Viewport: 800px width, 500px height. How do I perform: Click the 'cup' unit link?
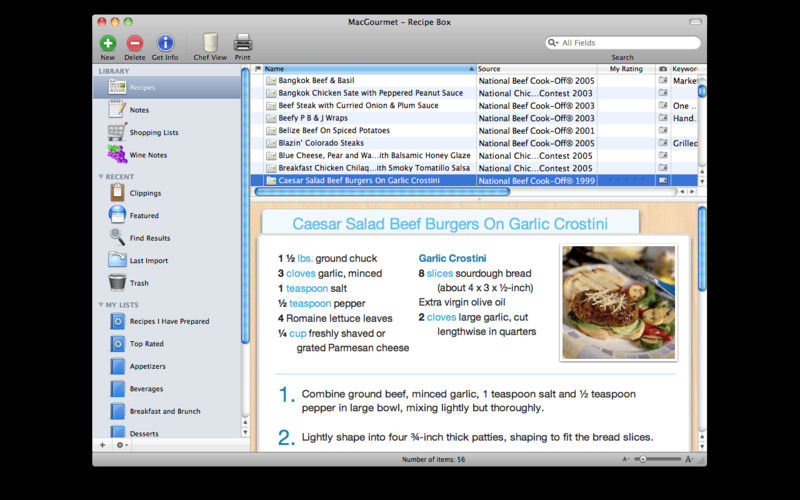pos(297,334)
